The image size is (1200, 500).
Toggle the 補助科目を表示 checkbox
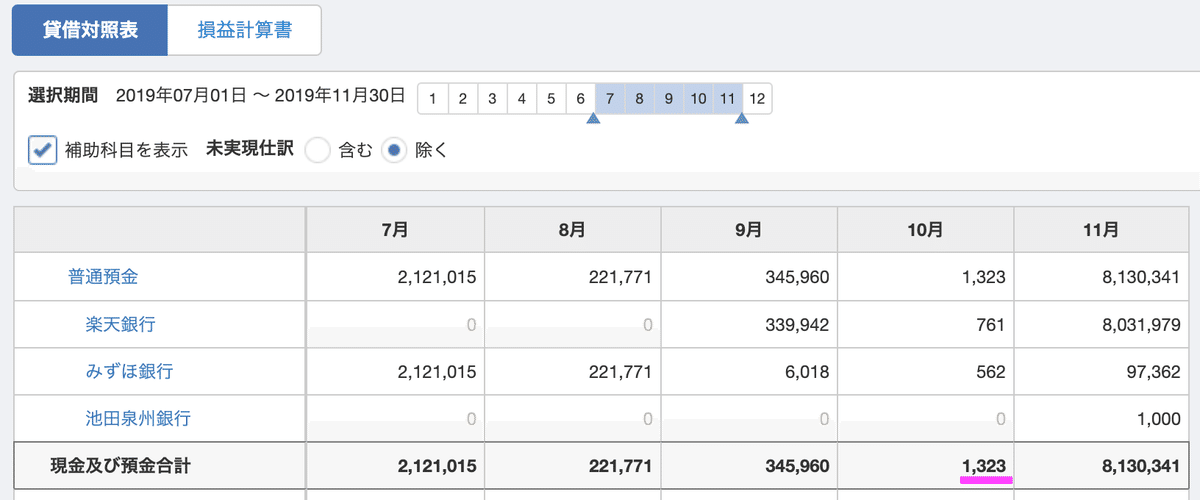[43, 151]
